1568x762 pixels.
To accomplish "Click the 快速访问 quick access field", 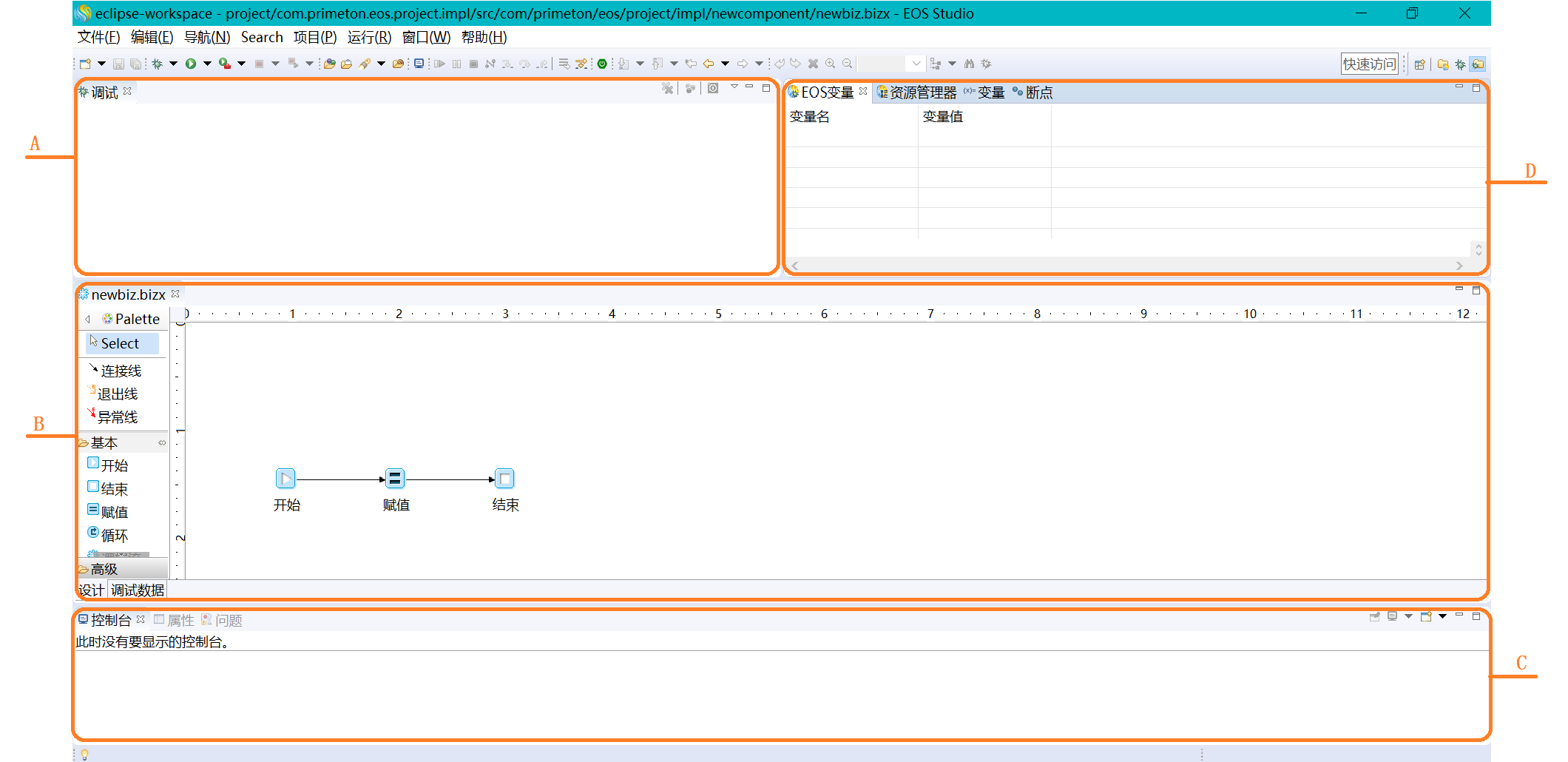I will (1369, 64).
